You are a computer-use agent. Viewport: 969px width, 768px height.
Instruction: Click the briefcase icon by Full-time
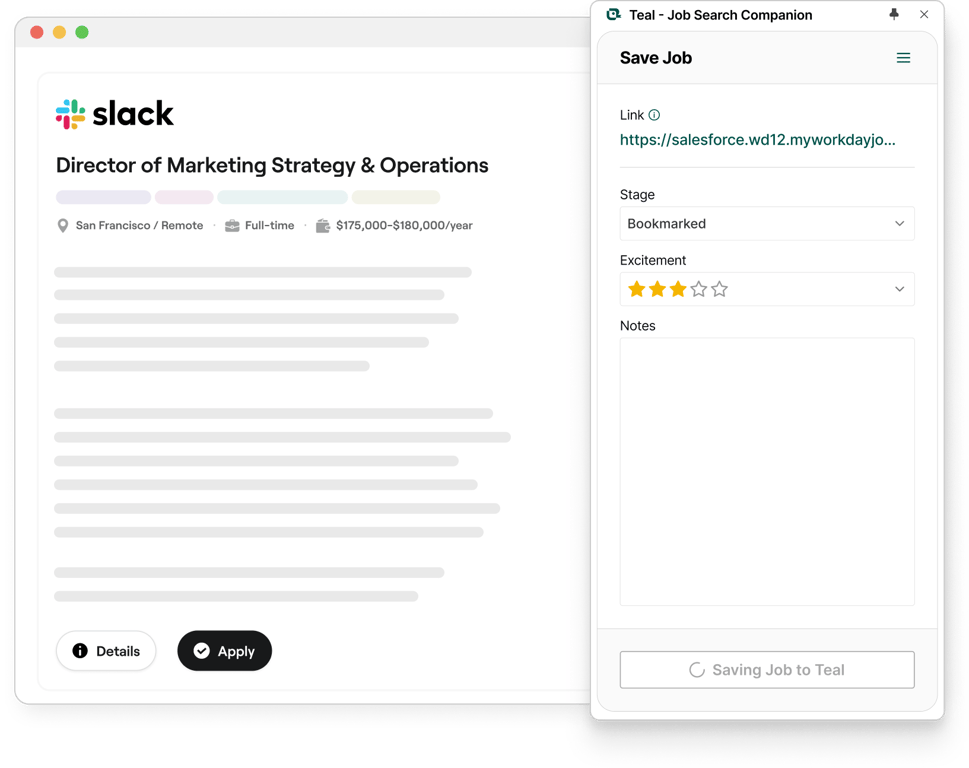coord(232,226)
